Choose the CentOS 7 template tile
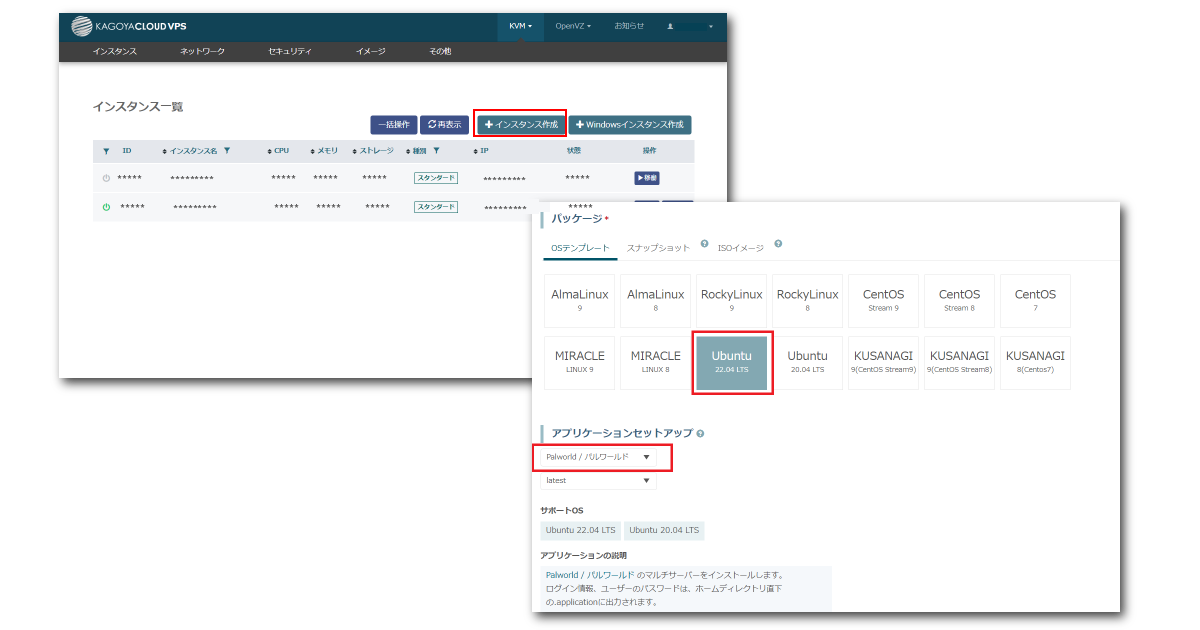 click(1035, 300)
